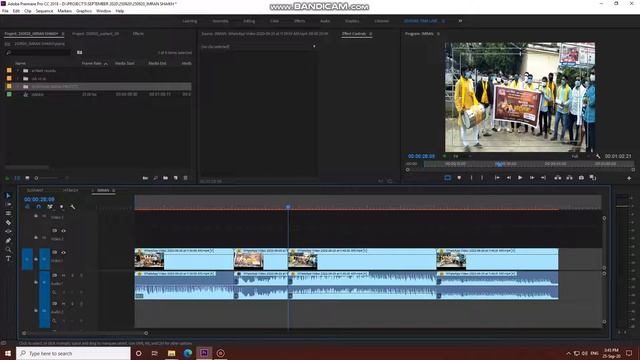Mark Out point in program monitor
The width and height of the screenshot is (640, 360).
click(482, 178)
